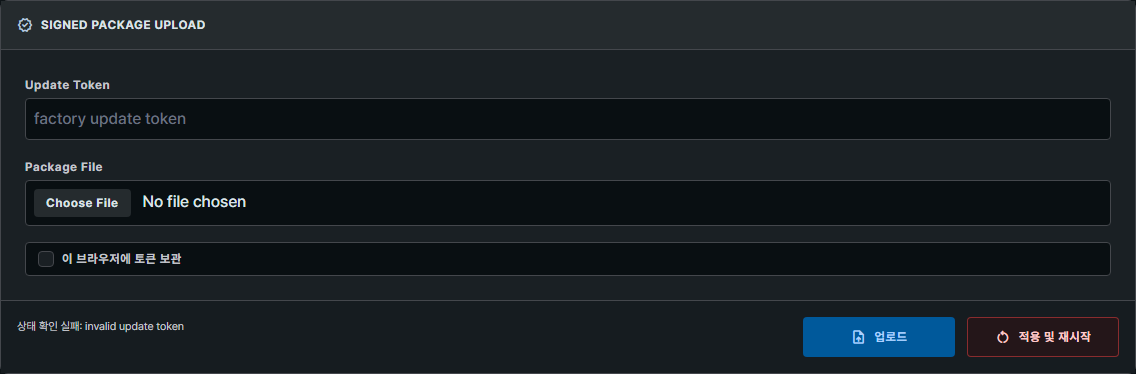Open file picker via Choose File
The height and width of the screenshot is (374, 1136).
pyautogui.click(x=82, y=203)
